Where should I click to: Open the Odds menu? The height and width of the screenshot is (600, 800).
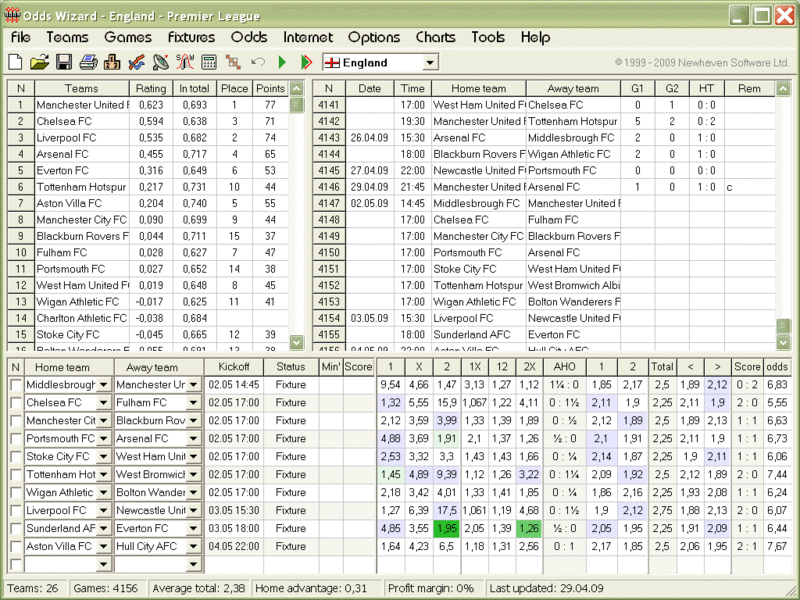click(x=249, y=37)
